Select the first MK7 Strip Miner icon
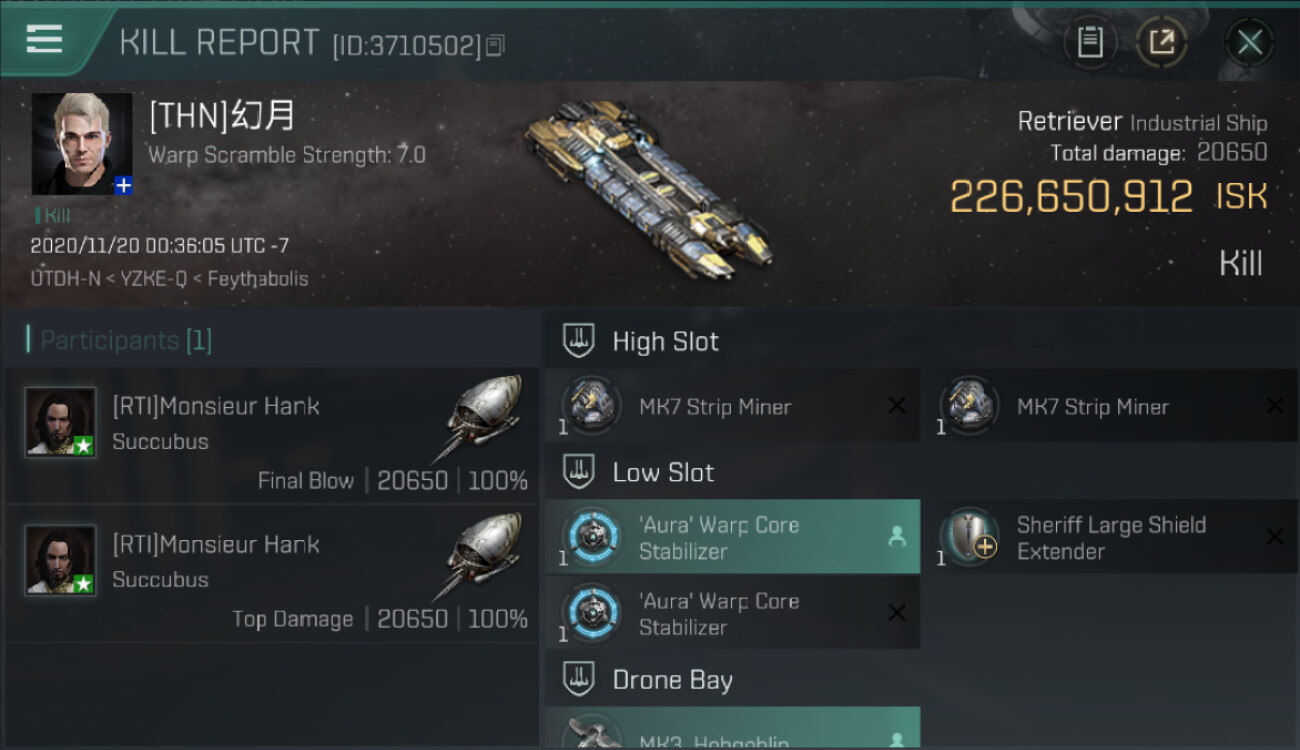Image resolution: width=1300 pixels, height=750 pixels. [590, 405]
